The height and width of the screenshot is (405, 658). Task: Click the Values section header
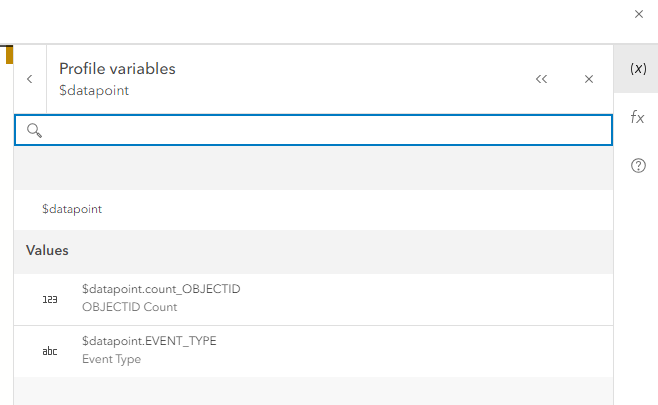click(47, 250)
